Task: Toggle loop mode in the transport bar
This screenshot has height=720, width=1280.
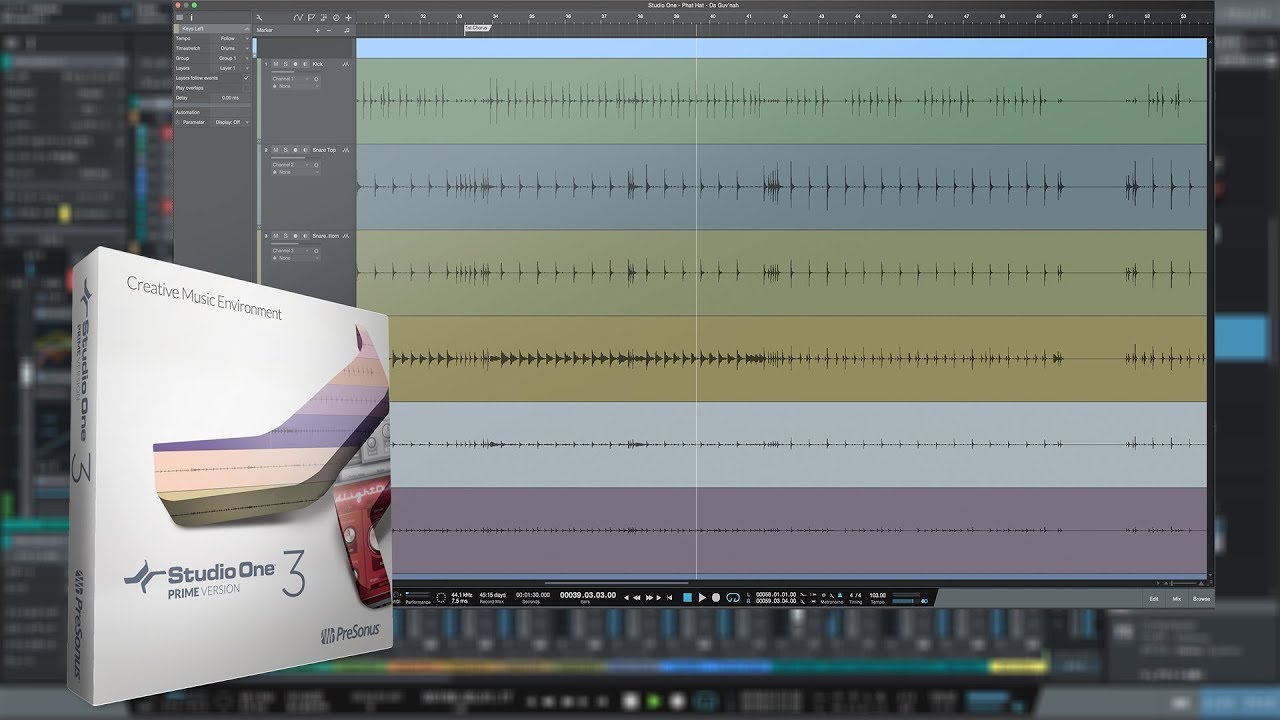Action: 733,597
